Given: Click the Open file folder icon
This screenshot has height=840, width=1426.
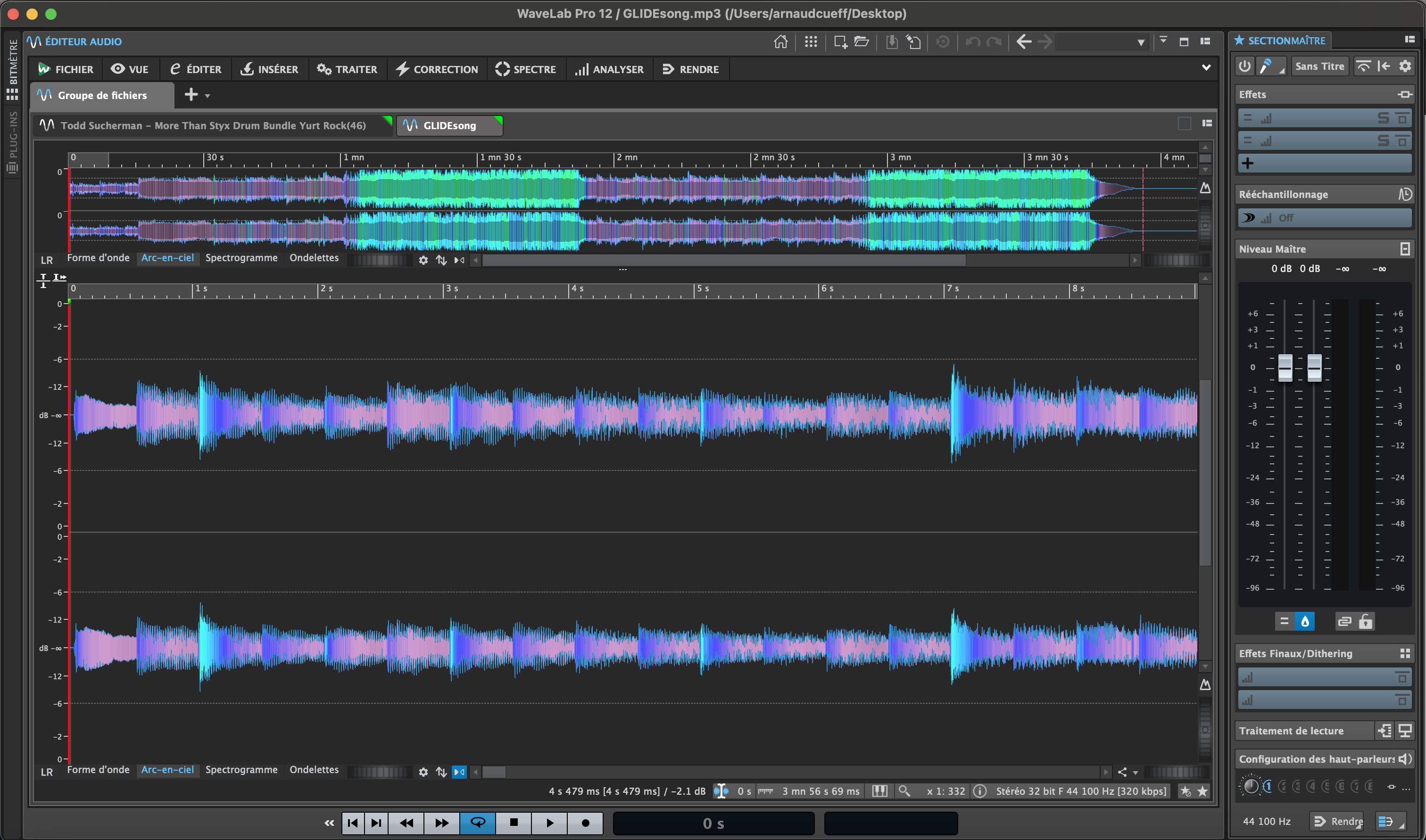Looking at the screenshot, I should 861,42.
